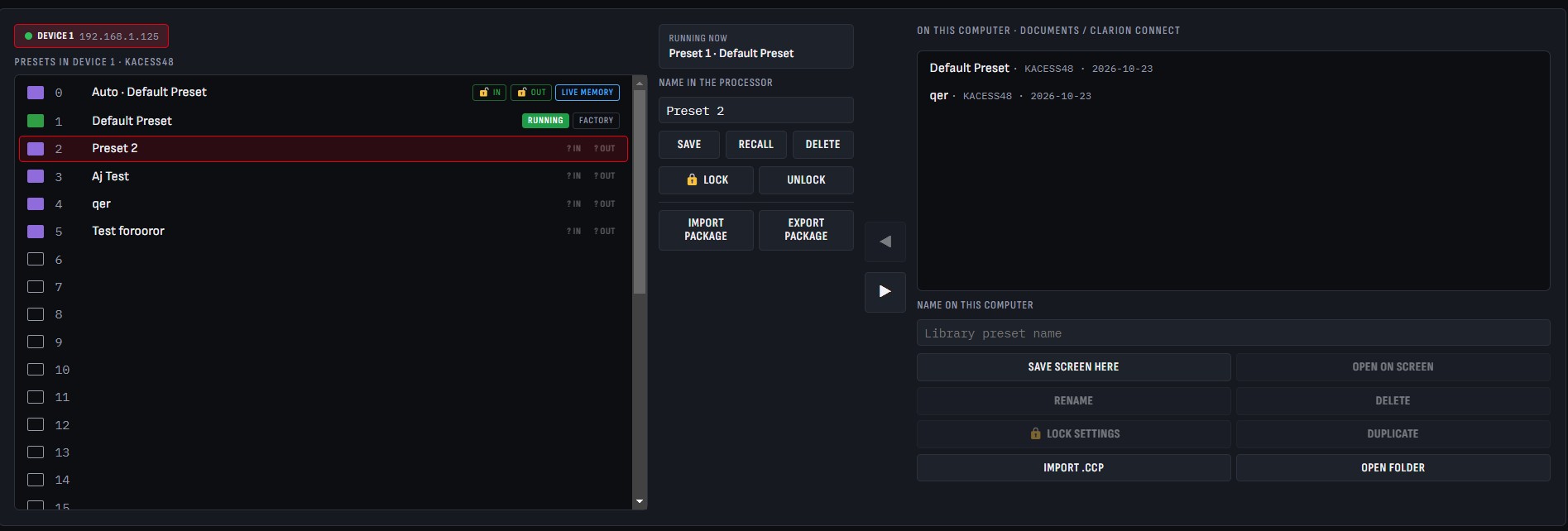Open the library folder with Open Folder

click(1393, 468)
